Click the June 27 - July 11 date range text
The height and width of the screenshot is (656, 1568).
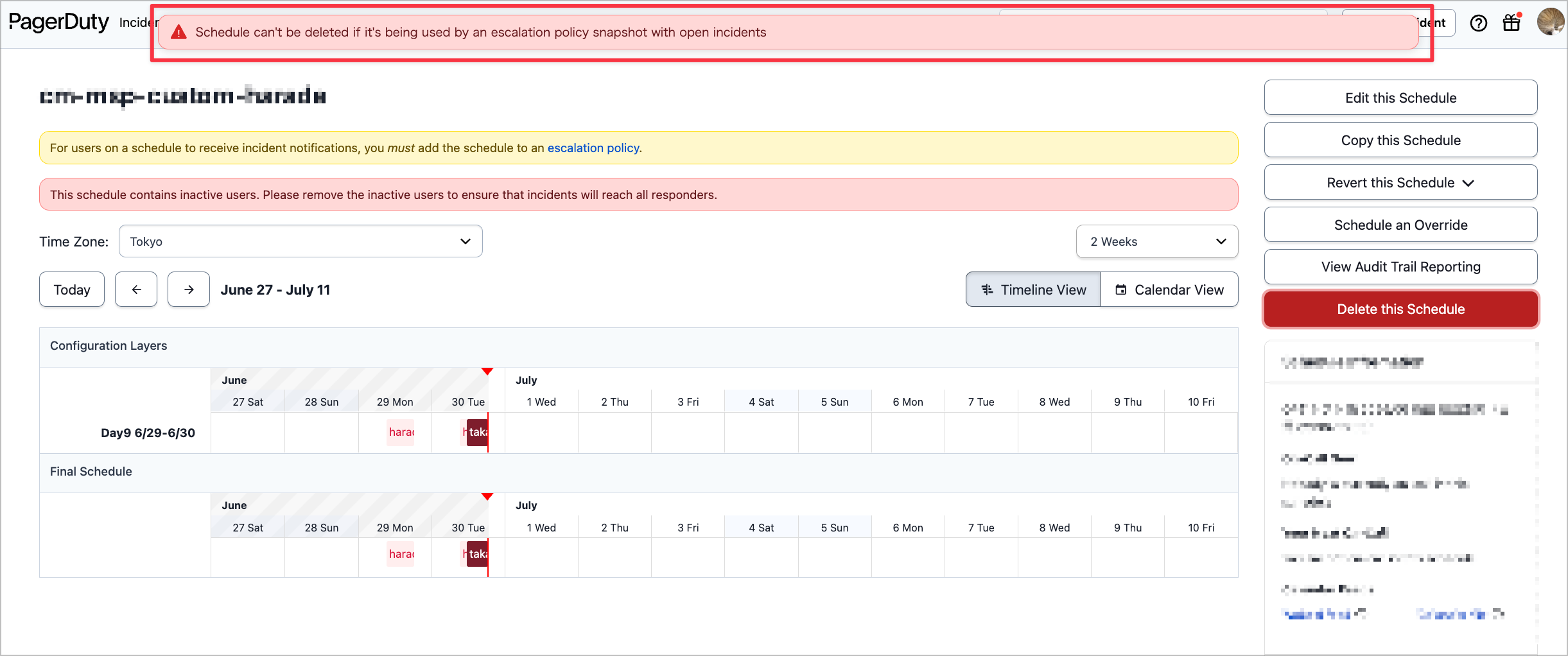click(x=275, y=289)
